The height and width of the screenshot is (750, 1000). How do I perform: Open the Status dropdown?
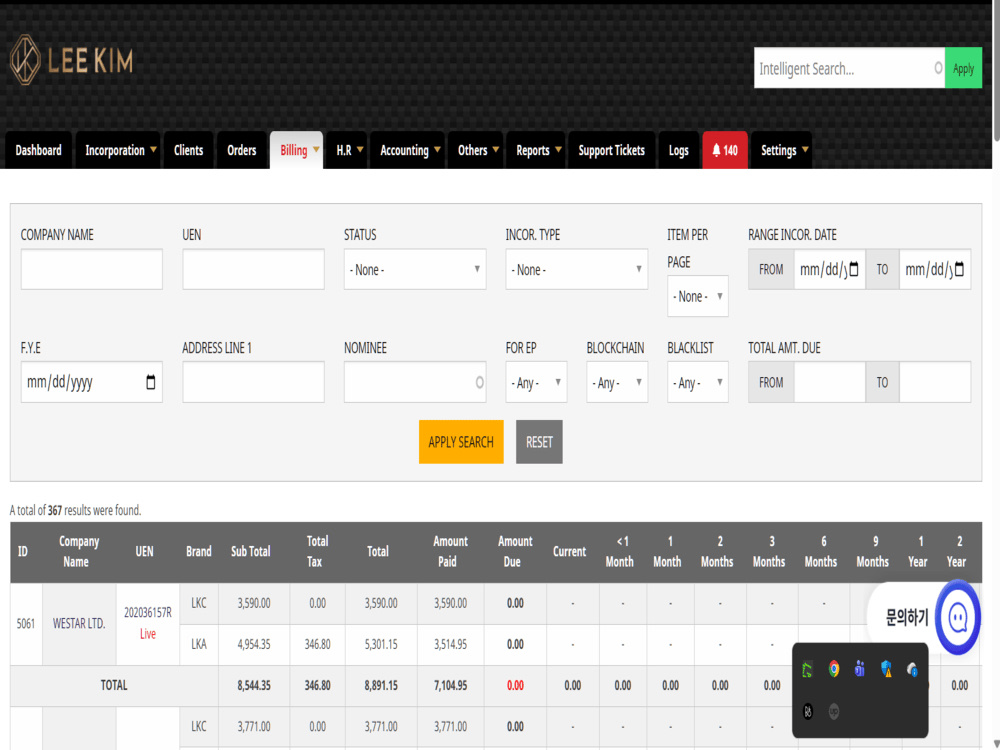[415, 269]
